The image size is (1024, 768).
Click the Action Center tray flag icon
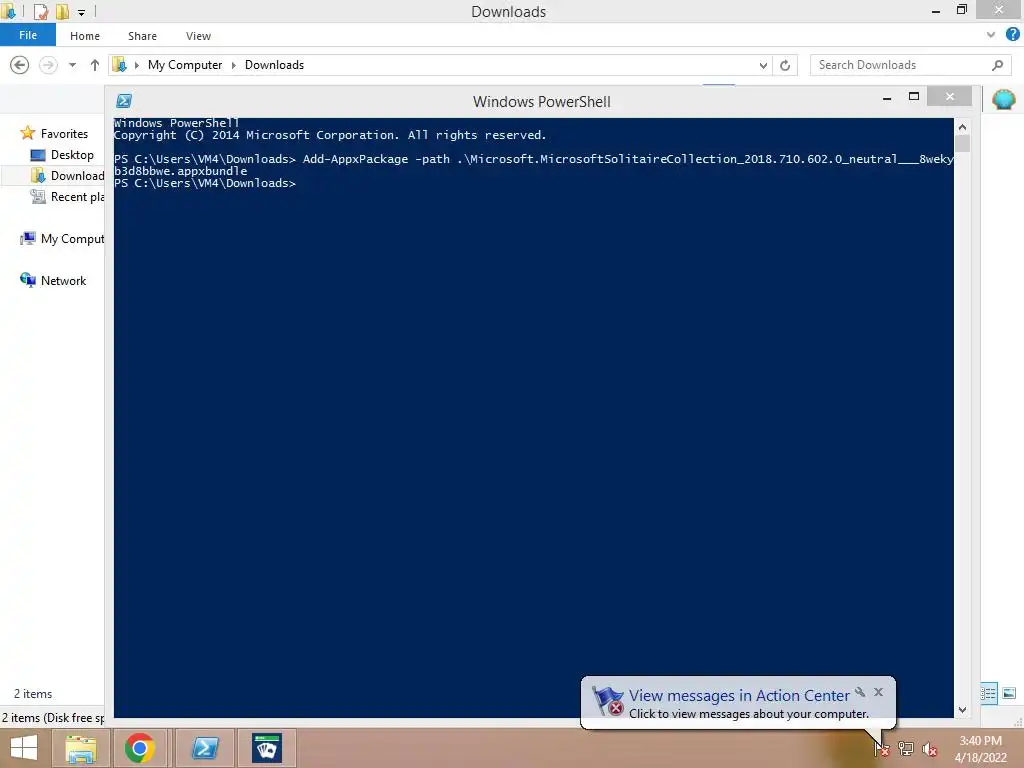pos(882,748)
